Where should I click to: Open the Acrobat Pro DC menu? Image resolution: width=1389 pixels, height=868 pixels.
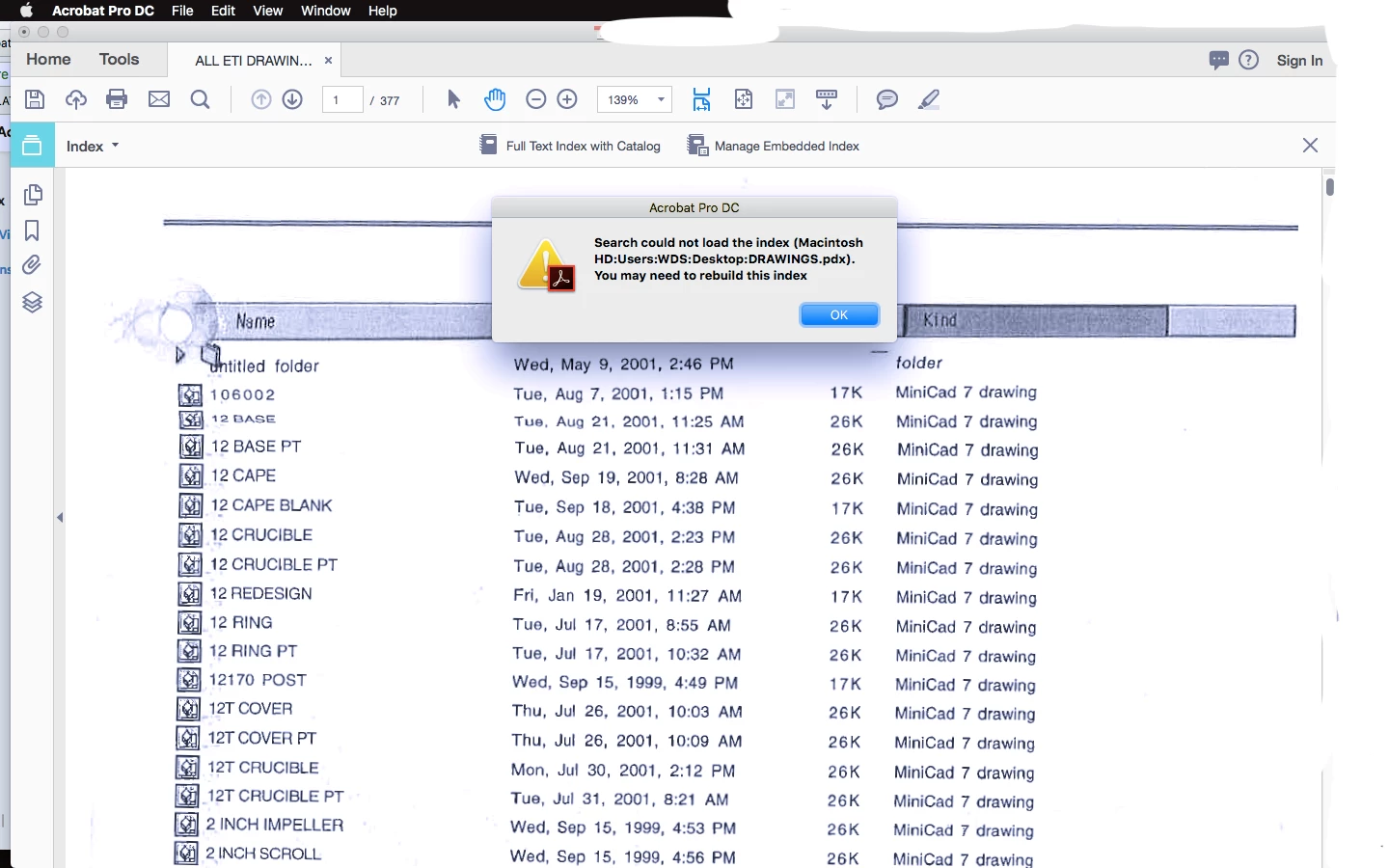[x=103, y=11]
